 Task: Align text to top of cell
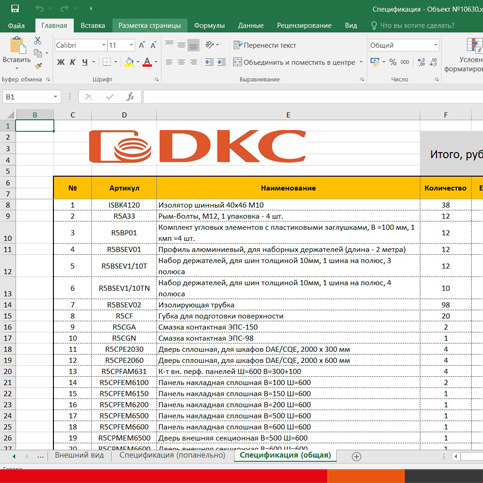[169, 44]
